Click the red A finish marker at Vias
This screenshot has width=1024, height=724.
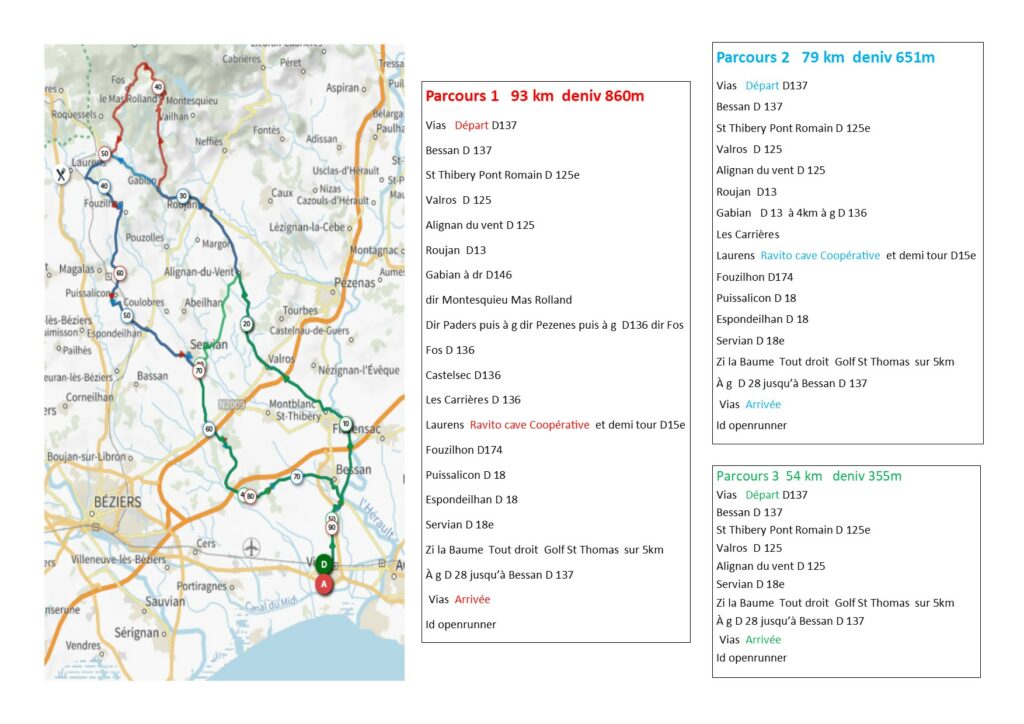pyautogui.click(x=324, y=584)
